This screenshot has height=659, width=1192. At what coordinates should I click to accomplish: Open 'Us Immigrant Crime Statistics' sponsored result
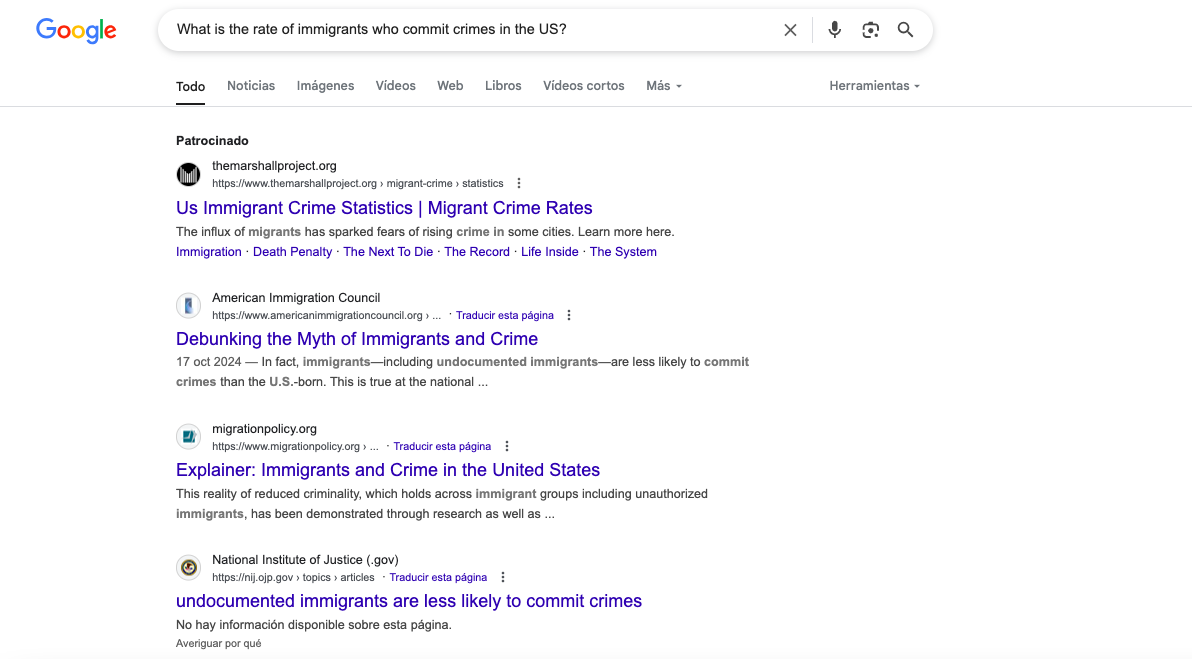384,208
